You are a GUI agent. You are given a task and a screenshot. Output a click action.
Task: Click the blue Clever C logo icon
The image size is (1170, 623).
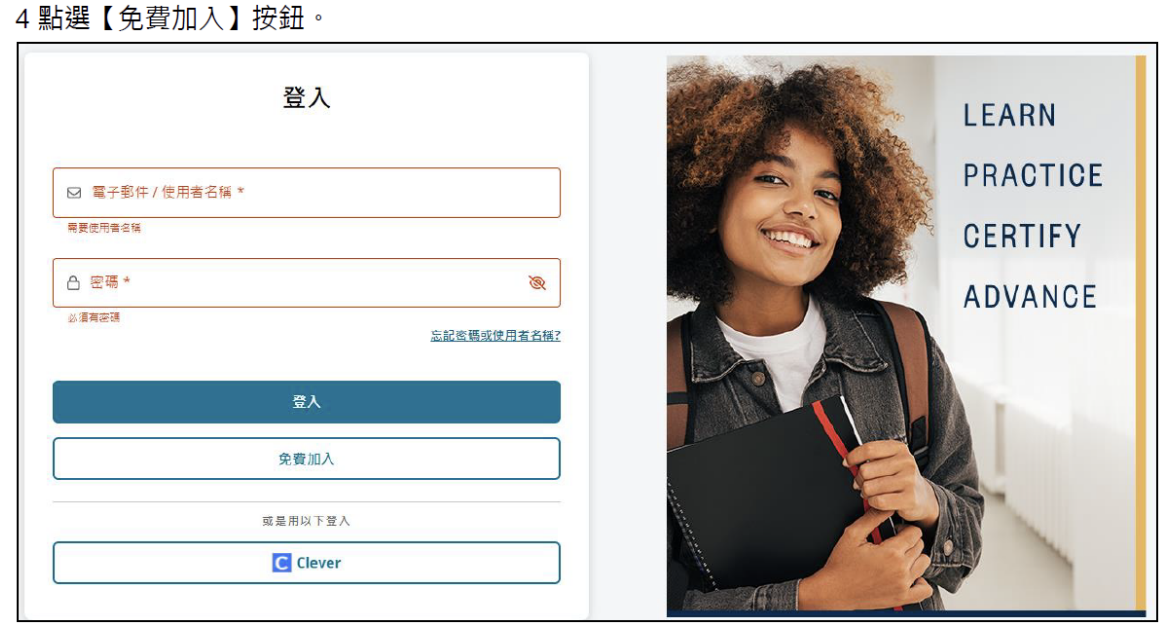tap(281, 563)
